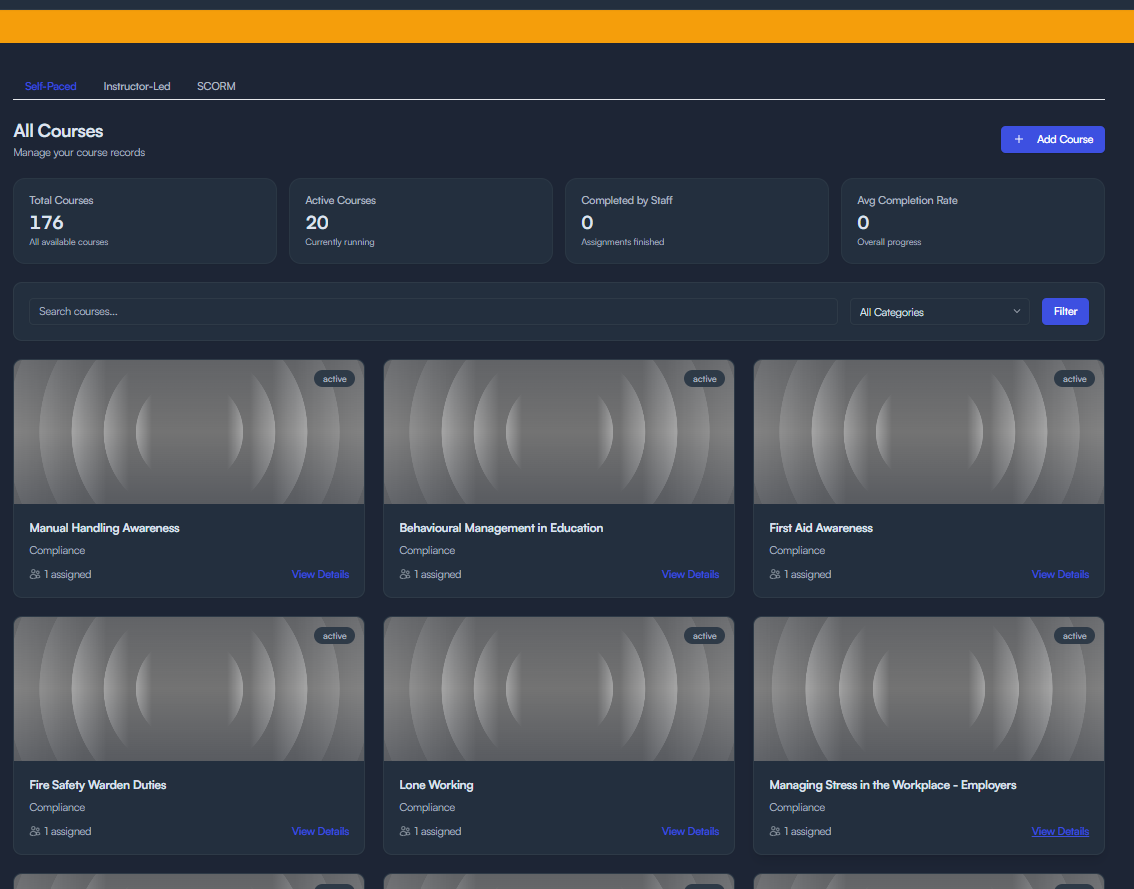Click the Active Courses 20 stat card
This screenshot has width=1134, height=889.
point(421,221)
